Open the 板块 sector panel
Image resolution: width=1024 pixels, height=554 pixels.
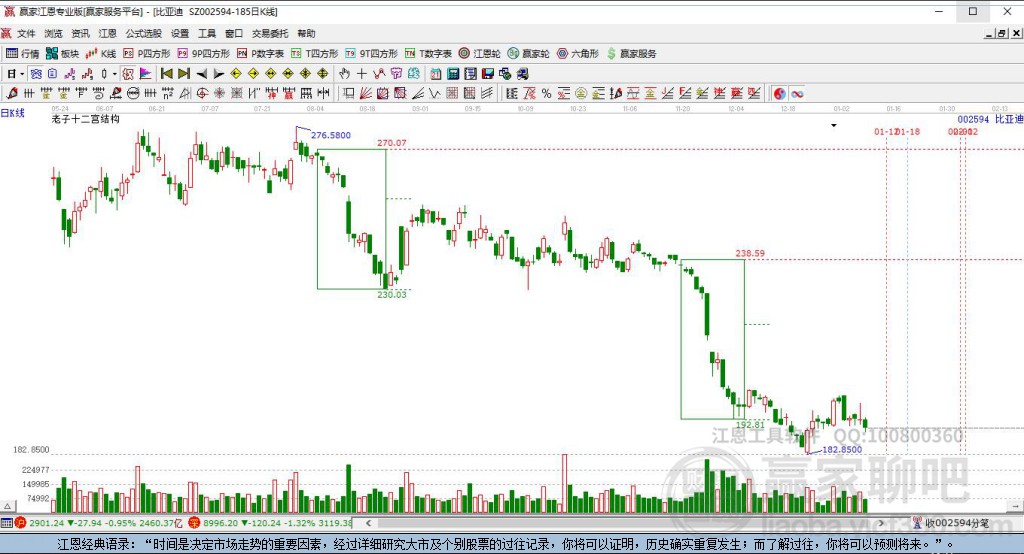[x=63, y=54]
